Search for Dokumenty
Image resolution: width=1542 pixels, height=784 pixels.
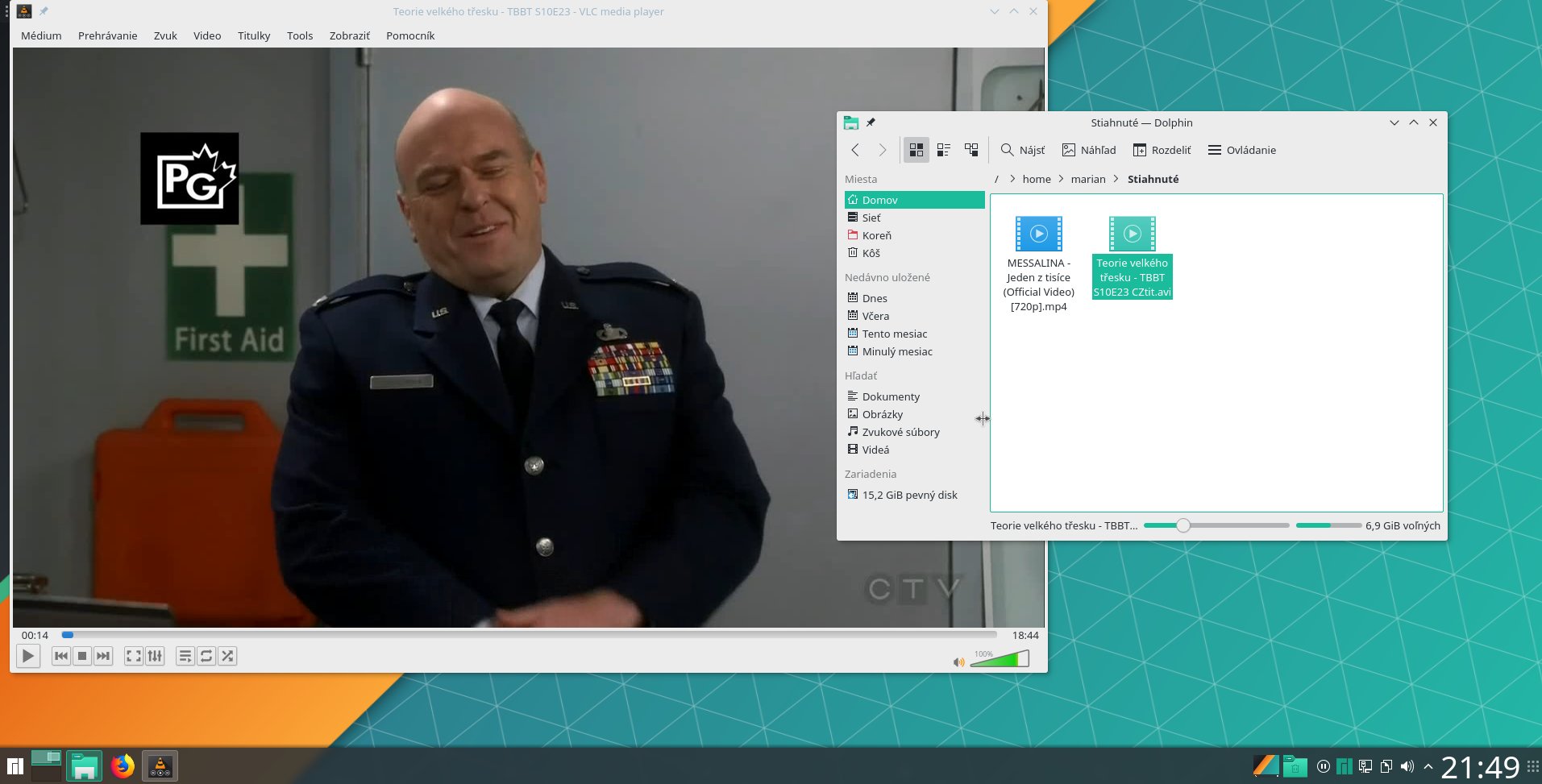click(x=915, y=396)
